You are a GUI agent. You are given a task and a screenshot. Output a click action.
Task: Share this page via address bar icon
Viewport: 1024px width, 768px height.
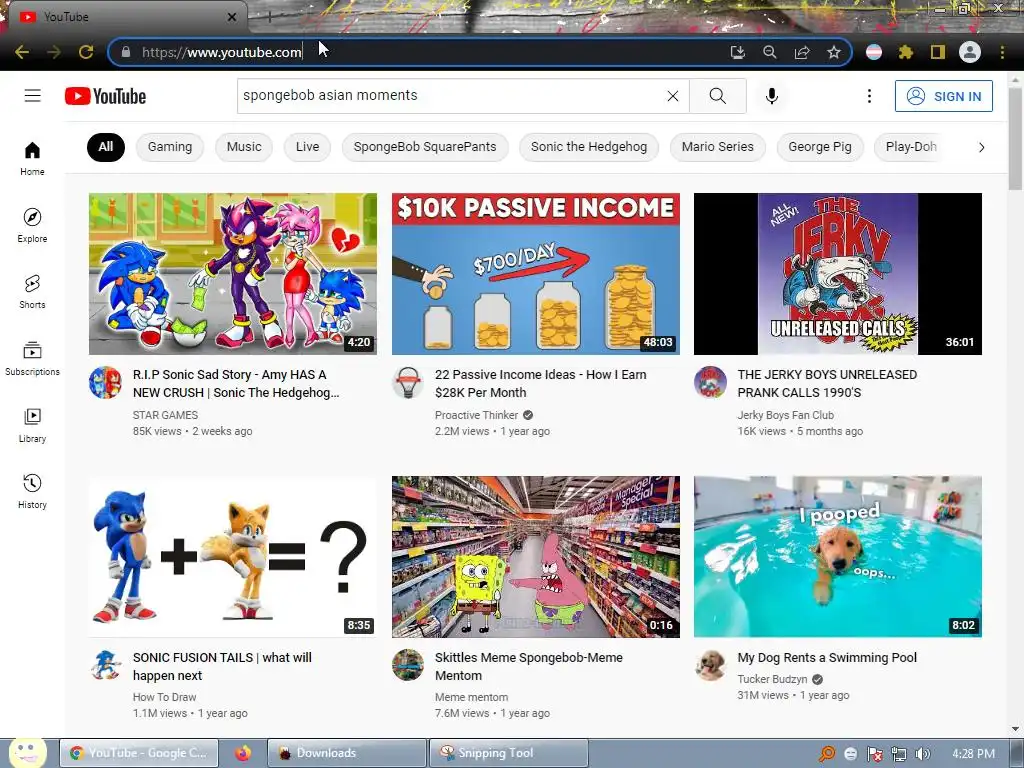[801, 52]
